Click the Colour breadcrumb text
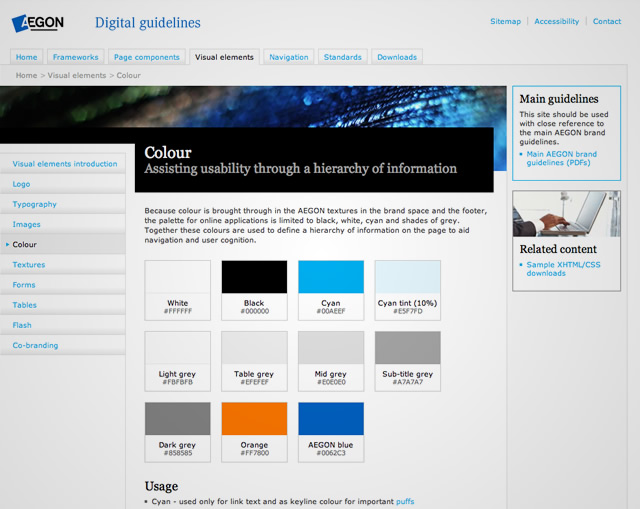 [129, 75]
